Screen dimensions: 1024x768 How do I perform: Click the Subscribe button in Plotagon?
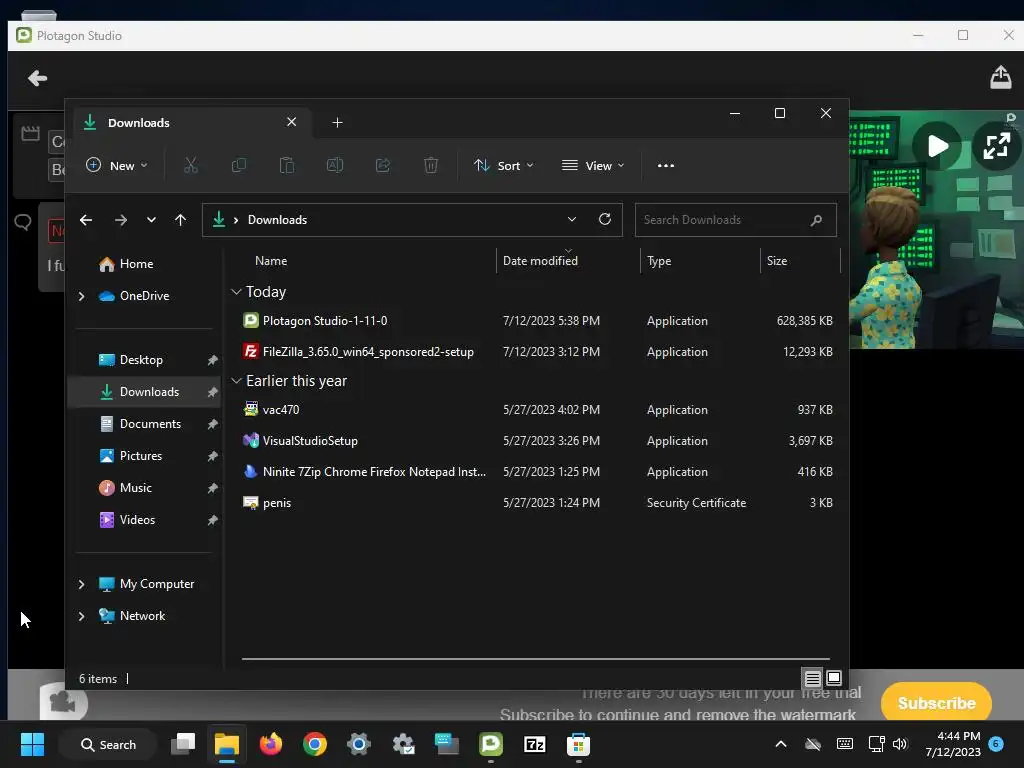point(936,703)
